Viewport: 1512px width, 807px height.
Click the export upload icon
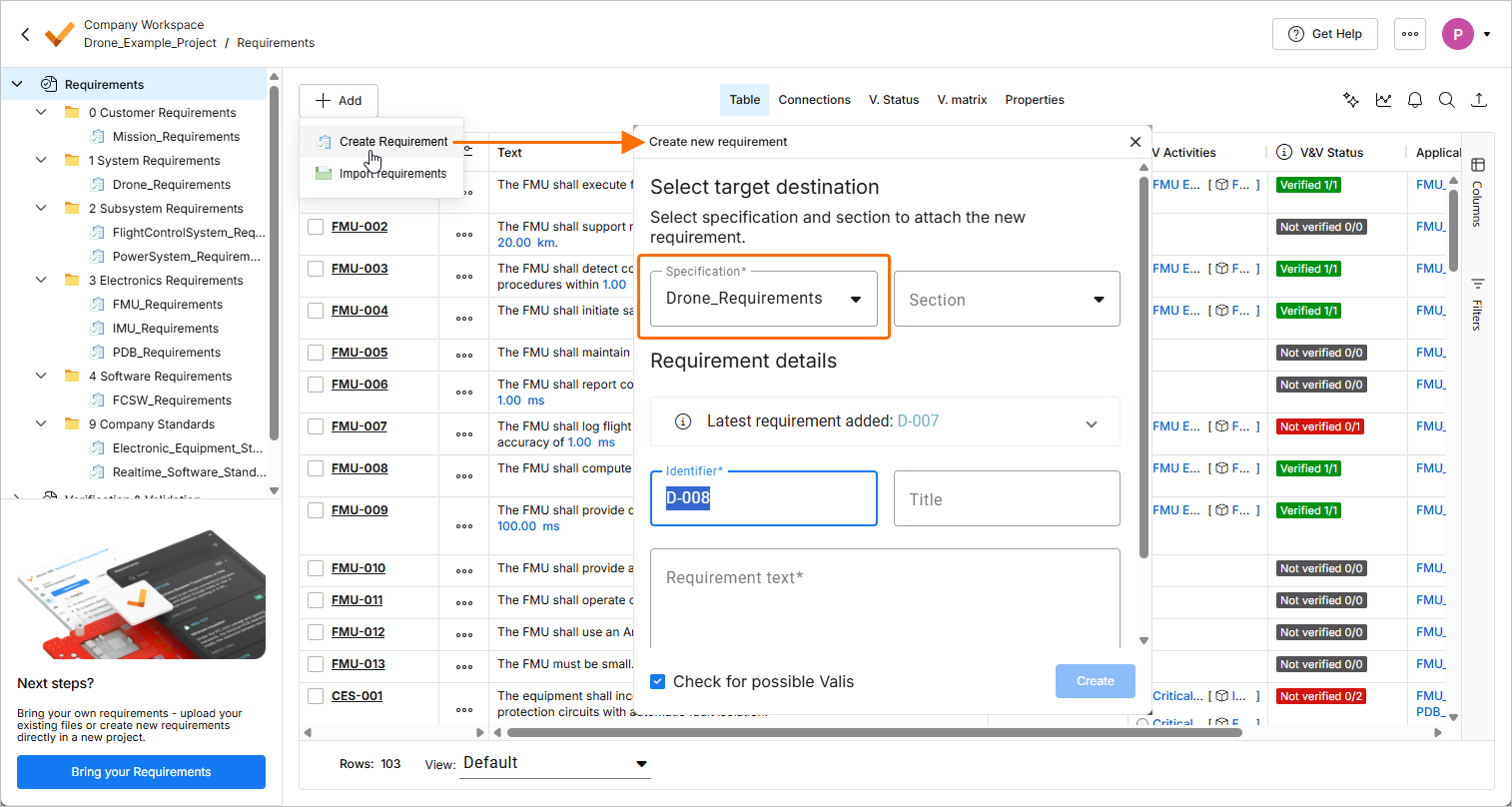click(x=1479, y=100)
